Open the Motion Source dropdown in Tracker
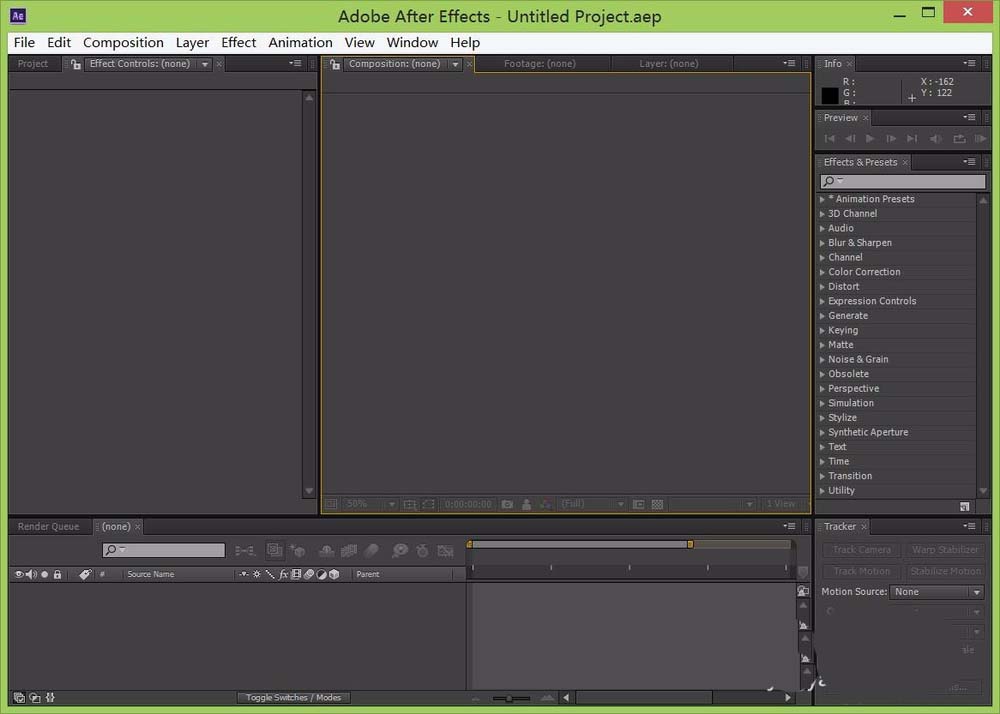 point(936,592)
